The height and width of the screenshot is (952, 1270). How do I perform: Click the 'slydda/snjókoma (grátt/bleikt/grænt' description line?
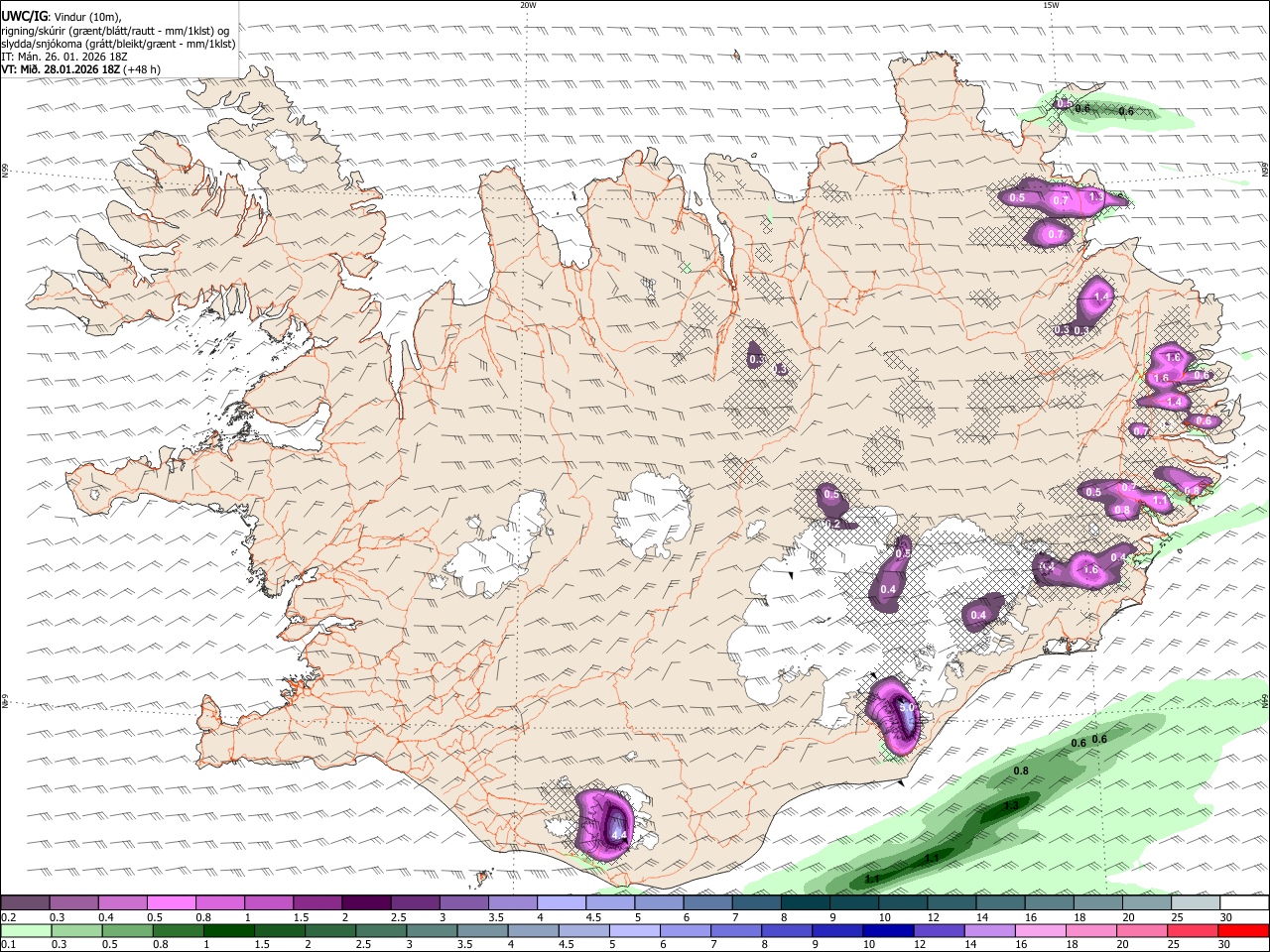click(x=119, y=44)
